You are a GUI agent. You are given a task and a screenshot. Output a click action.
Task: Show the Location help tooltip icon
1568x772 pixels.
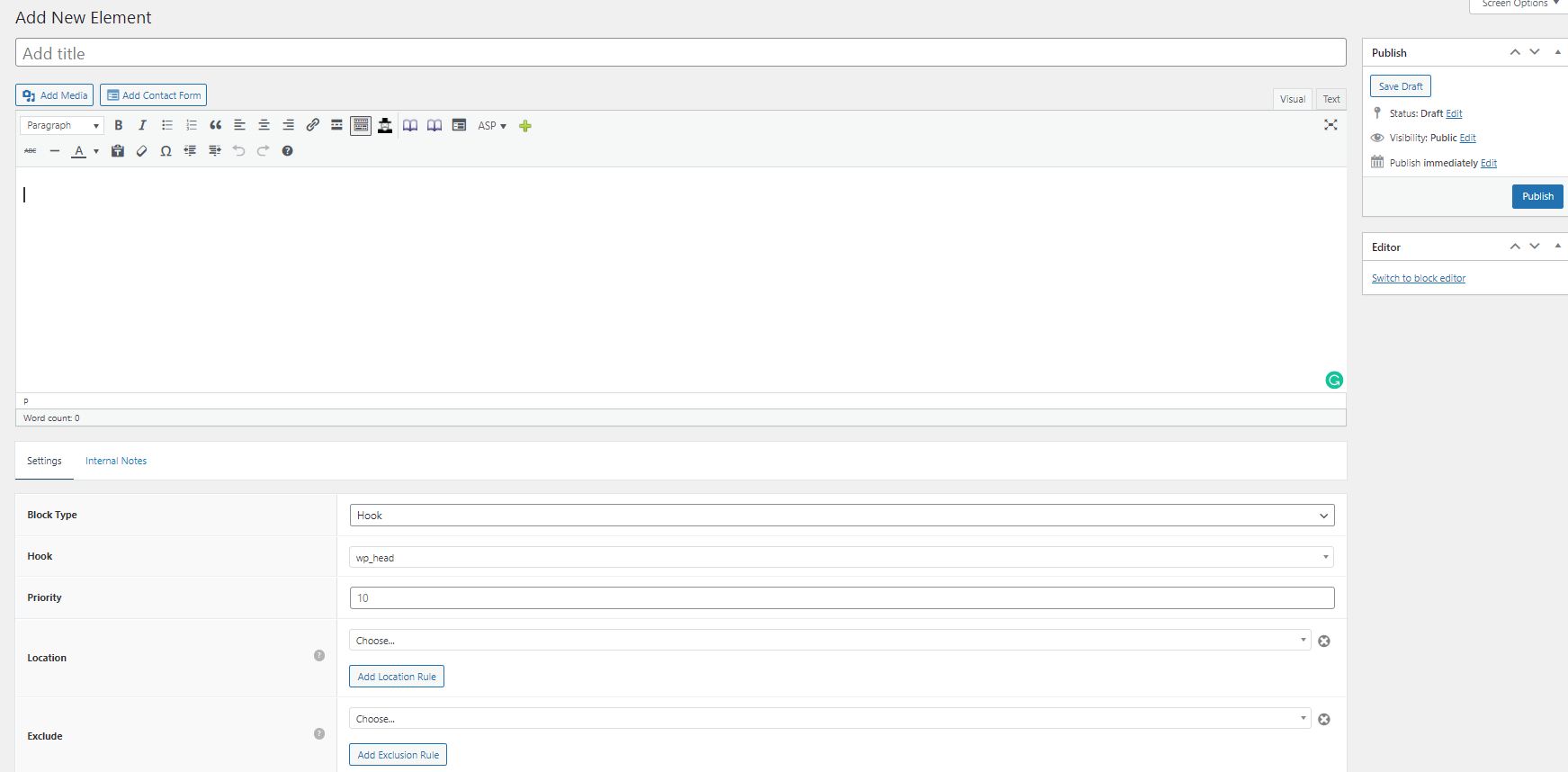coord(319,656)
